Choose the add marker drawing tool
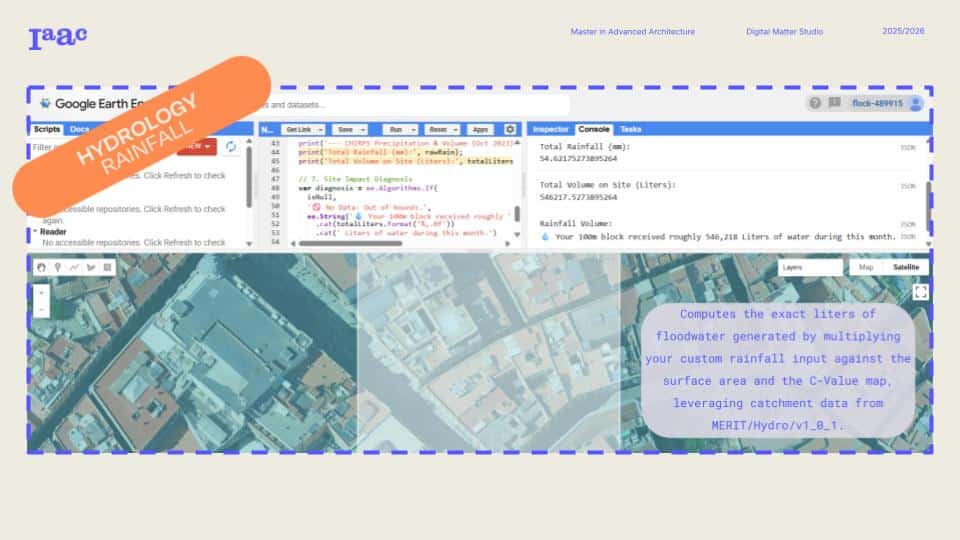This screenshot has width=960, height=540. coord(58,267)
